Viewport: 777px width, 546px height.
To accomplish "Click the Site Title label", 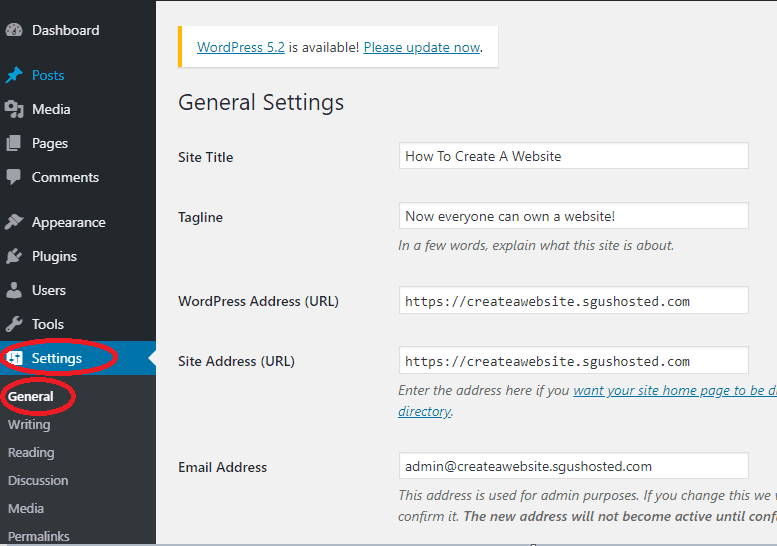I will (206, 158).
